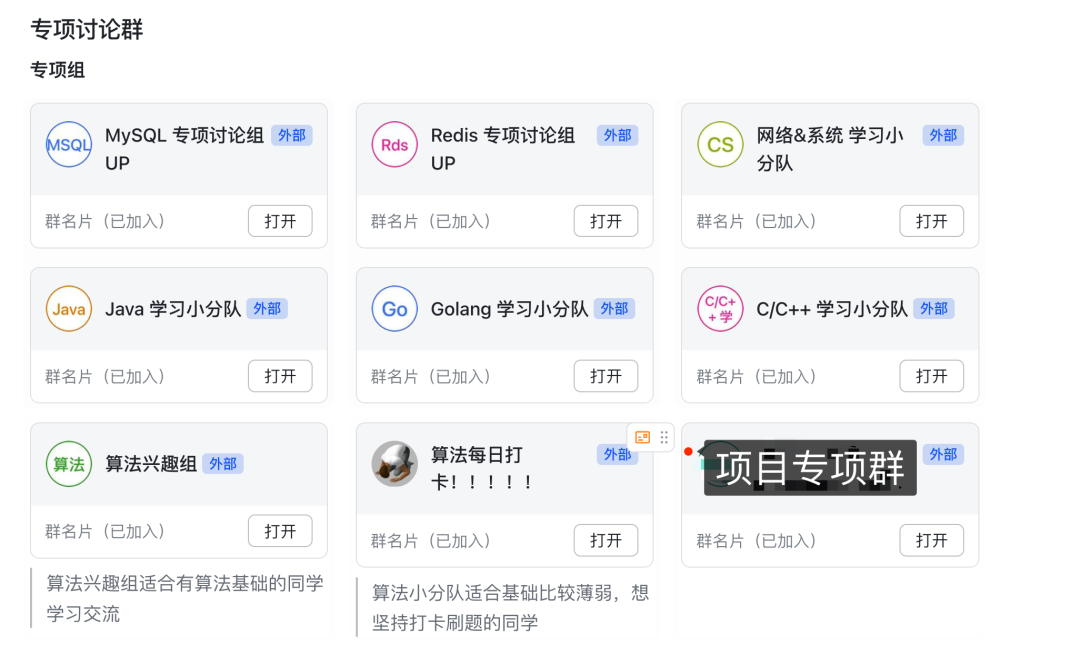Image resolution: width=1080 pixels, height=654 pixels.
Task: Open the Golang 学习小分队 group
Action: (606, 376)
